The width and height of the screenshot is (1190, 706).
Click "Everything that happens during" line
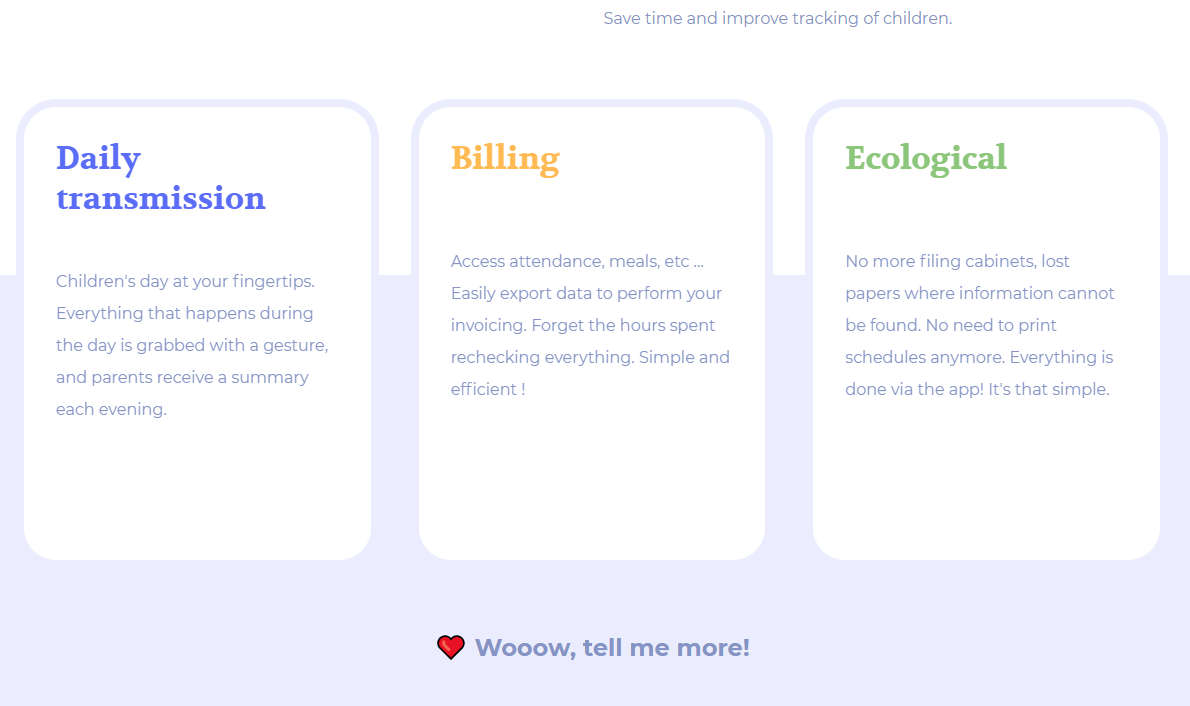click(x=184, y=314)
